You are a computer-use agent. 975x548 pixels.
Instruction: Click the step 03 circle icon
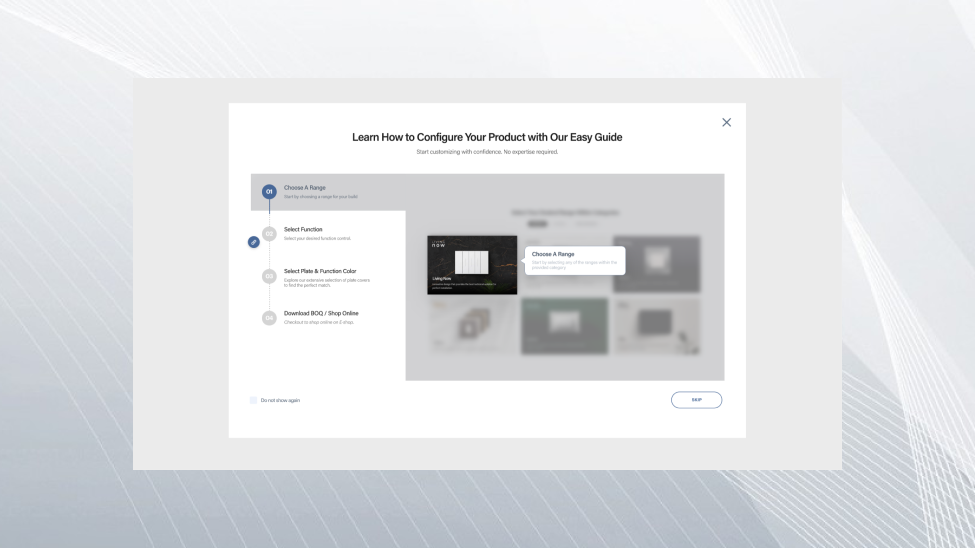point(268,276)
